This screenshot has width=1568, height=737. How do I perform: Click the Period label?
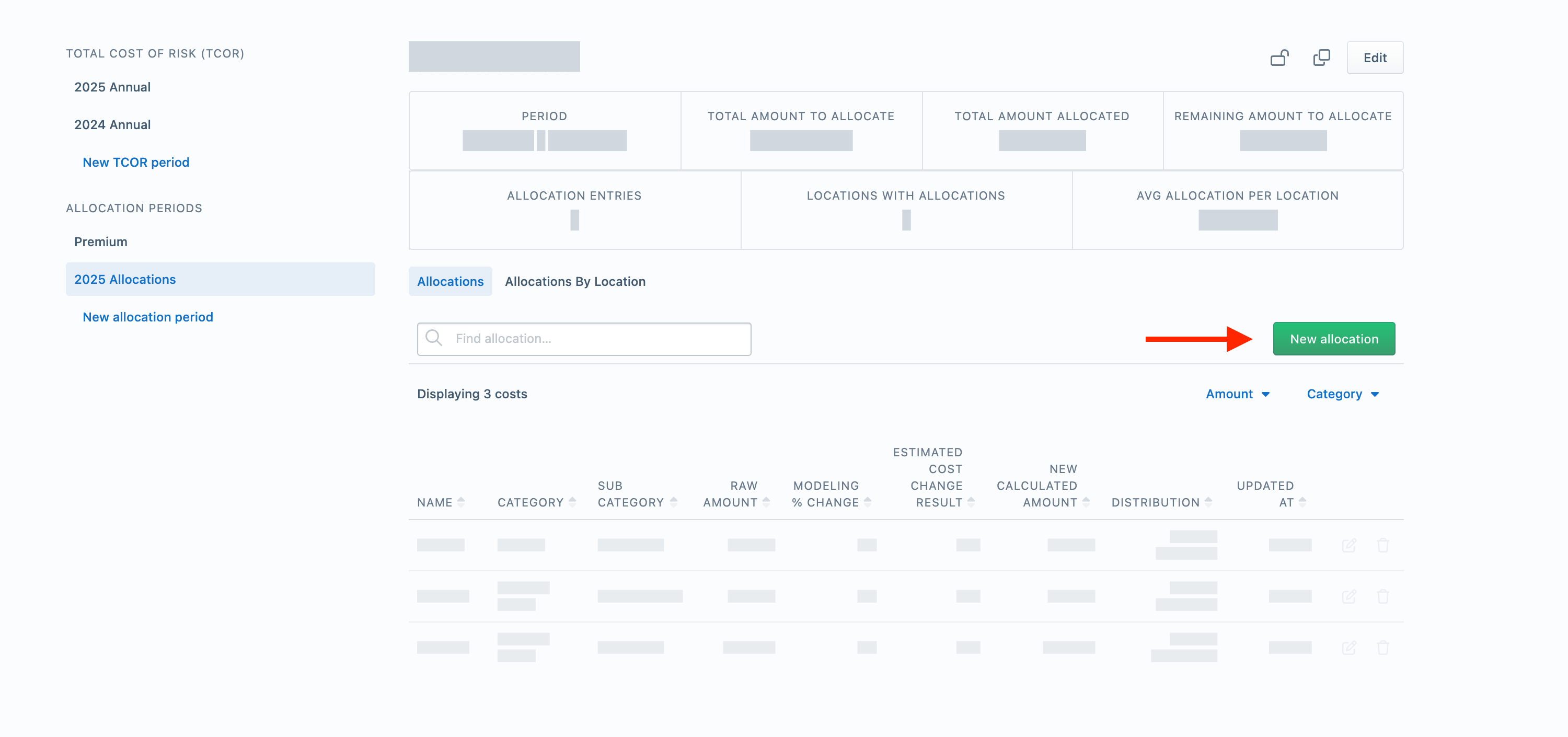coord(544,116)
